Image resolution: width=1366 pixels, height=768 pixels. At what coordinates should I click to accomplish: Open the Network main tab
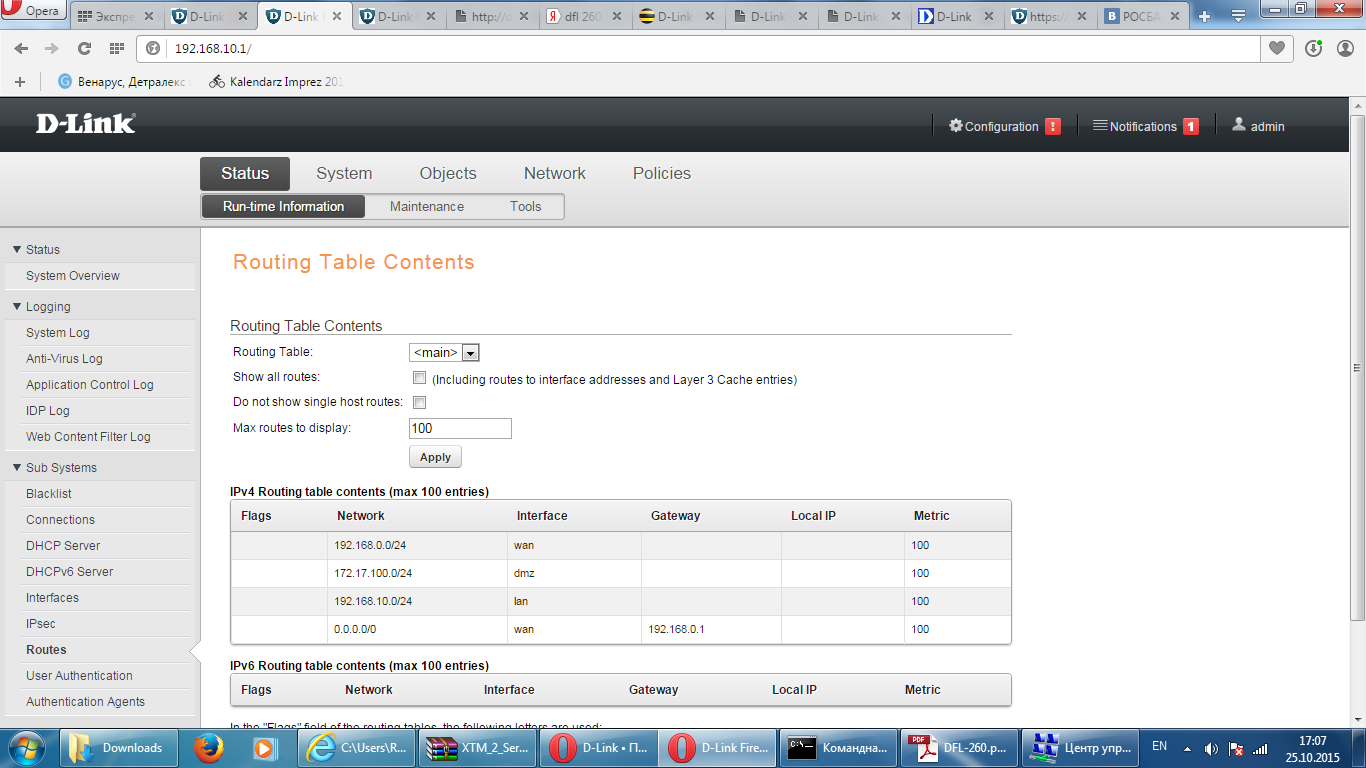[x=555, y=173]
